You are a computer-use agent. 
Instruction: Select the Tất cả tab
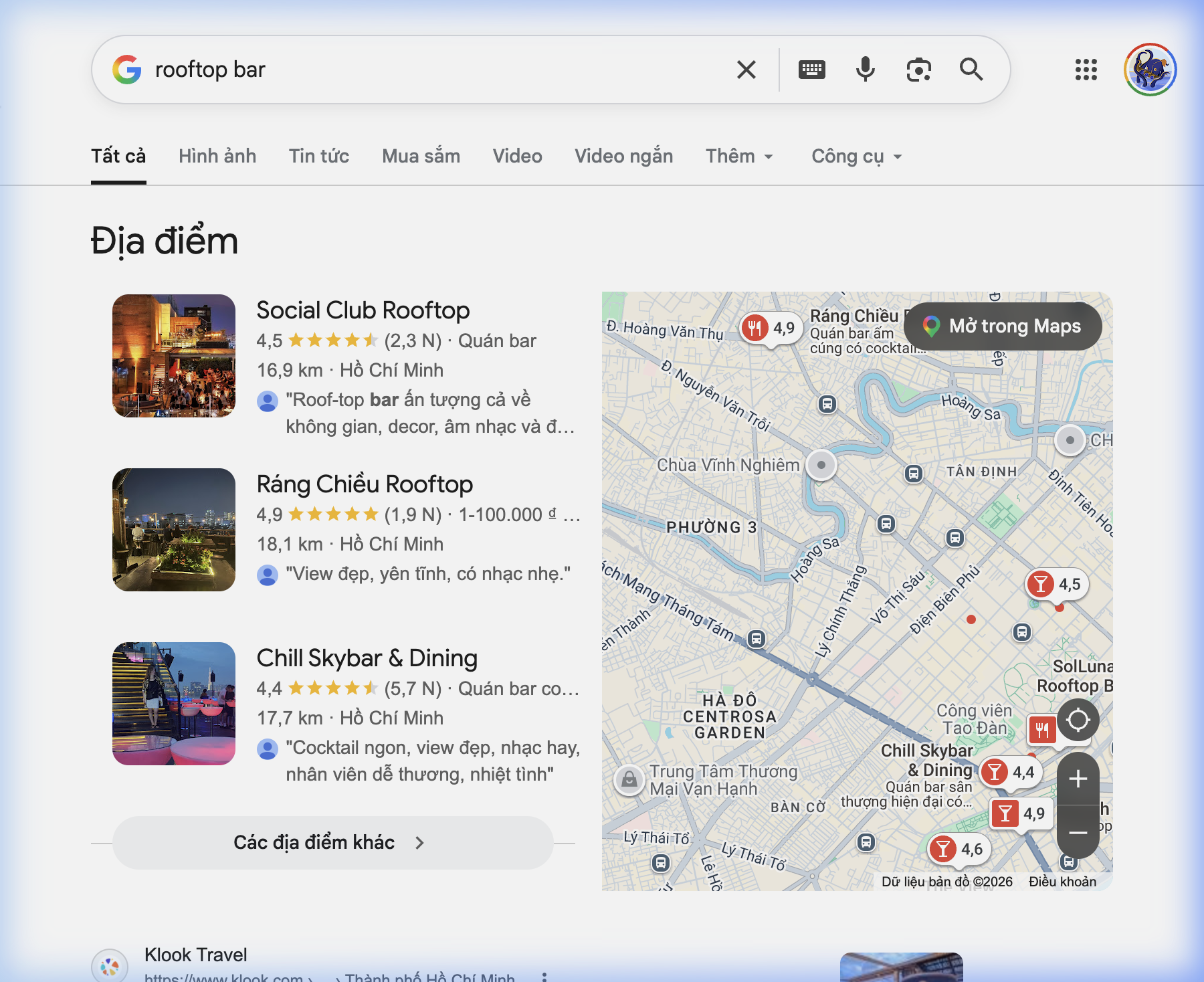[118, 157]
